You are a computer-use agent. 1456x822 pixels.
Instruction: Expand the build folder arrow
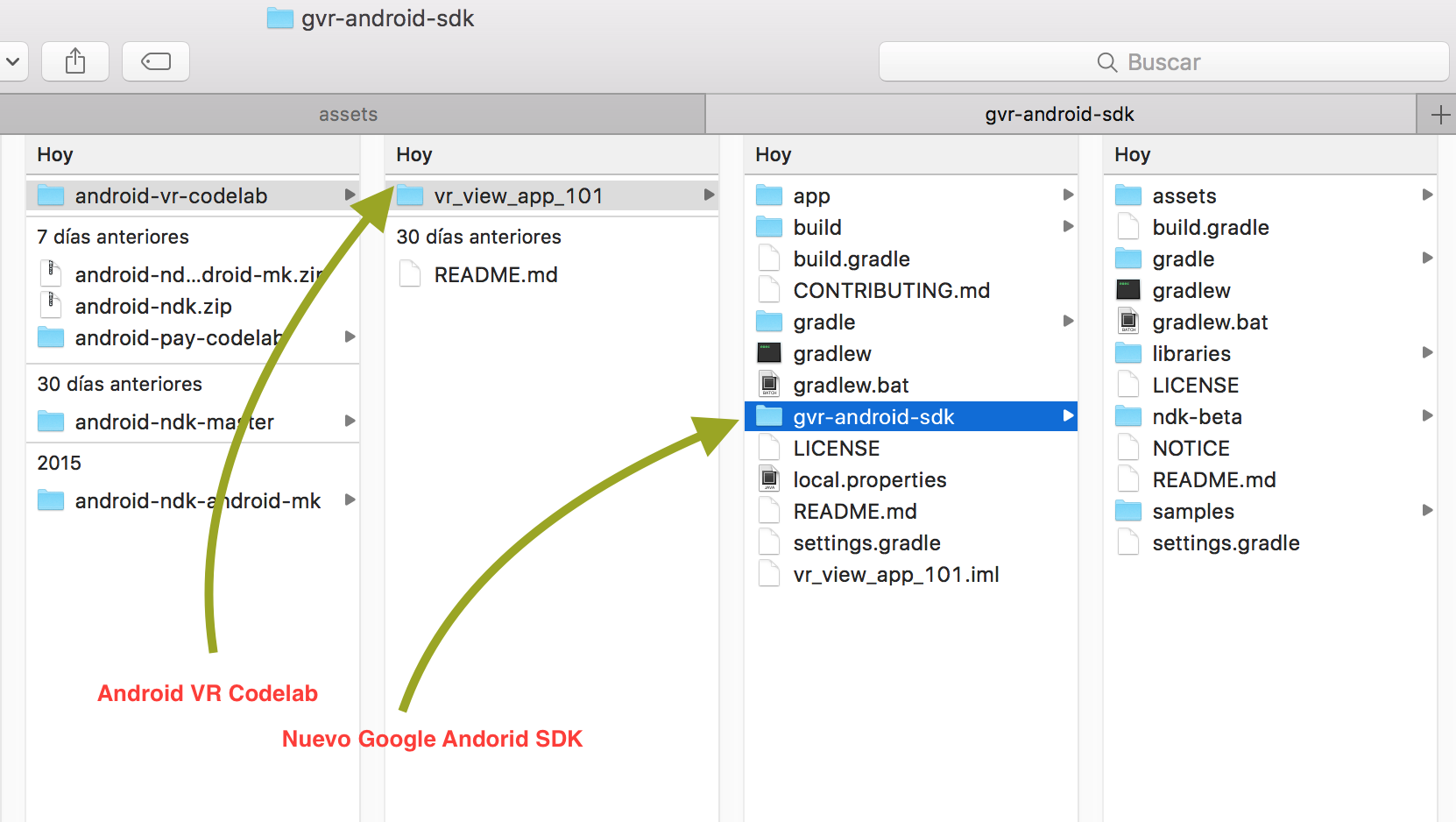1068,226
